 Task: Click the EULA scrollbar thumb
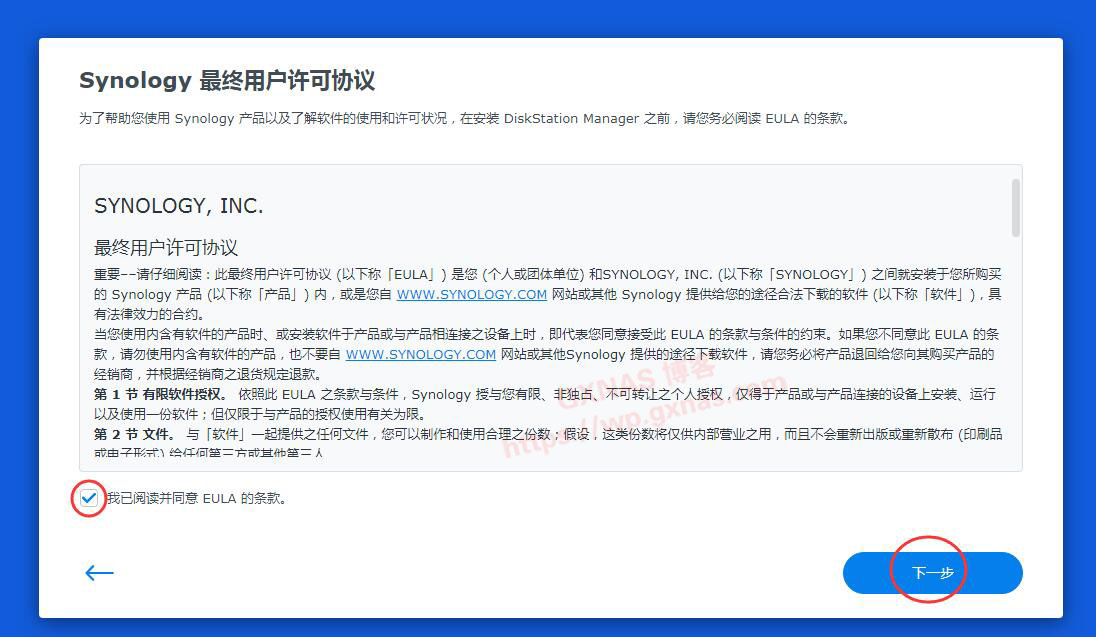tap(1016, 208)
